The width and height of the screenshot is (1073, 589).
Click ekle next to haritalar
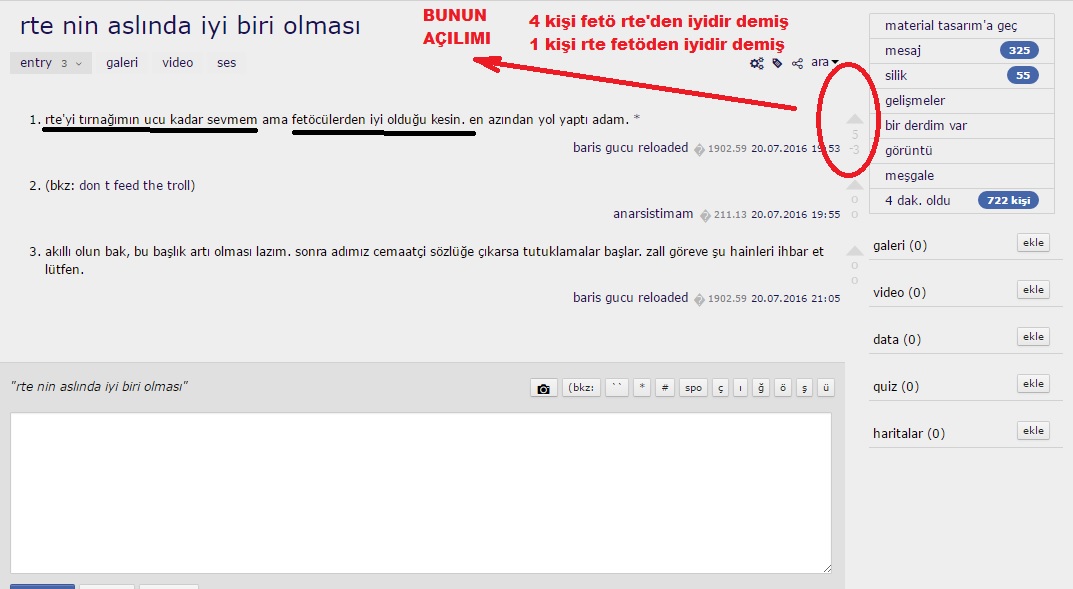[x=1033, y=431]
